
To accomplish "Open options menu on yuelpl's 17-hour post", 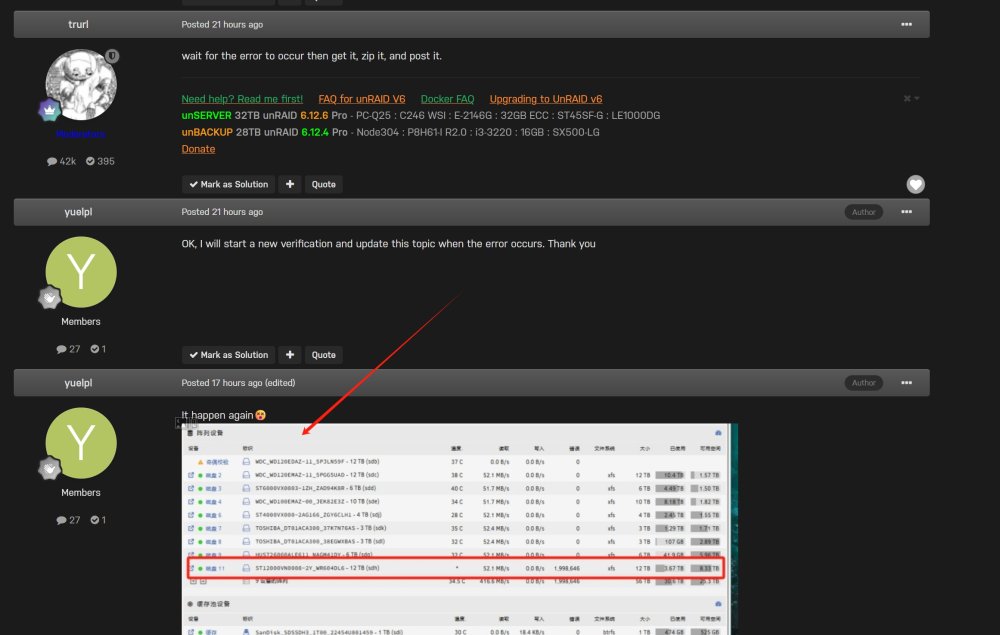I will point(906,383).
